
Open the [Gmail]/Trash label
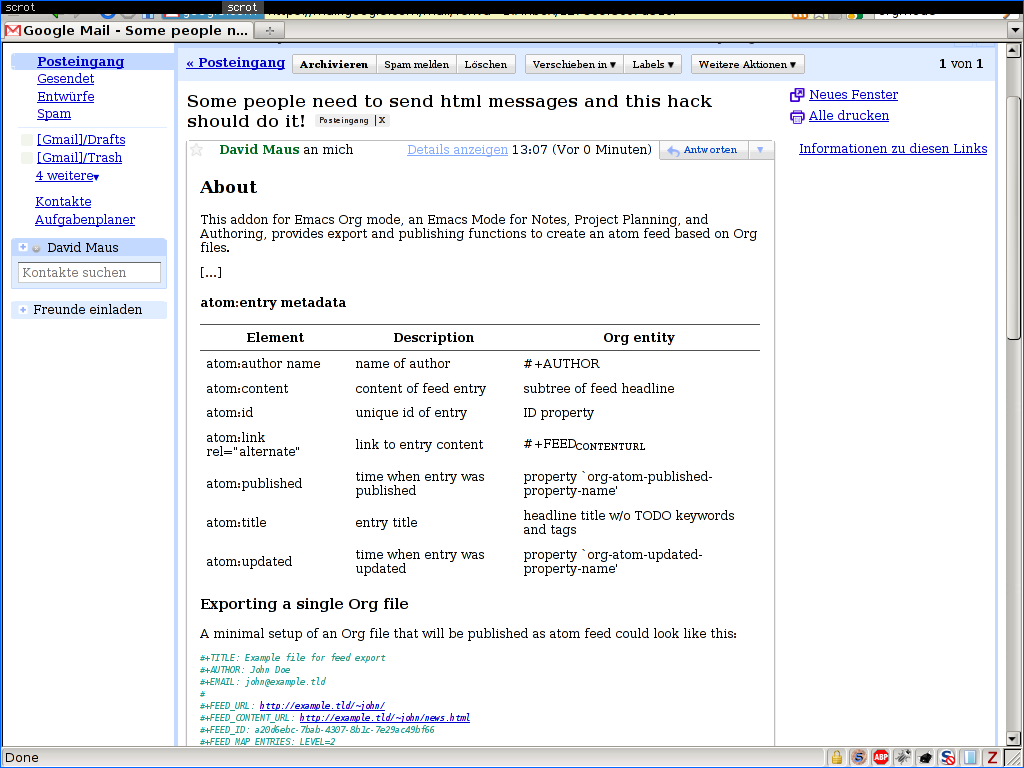80,158
